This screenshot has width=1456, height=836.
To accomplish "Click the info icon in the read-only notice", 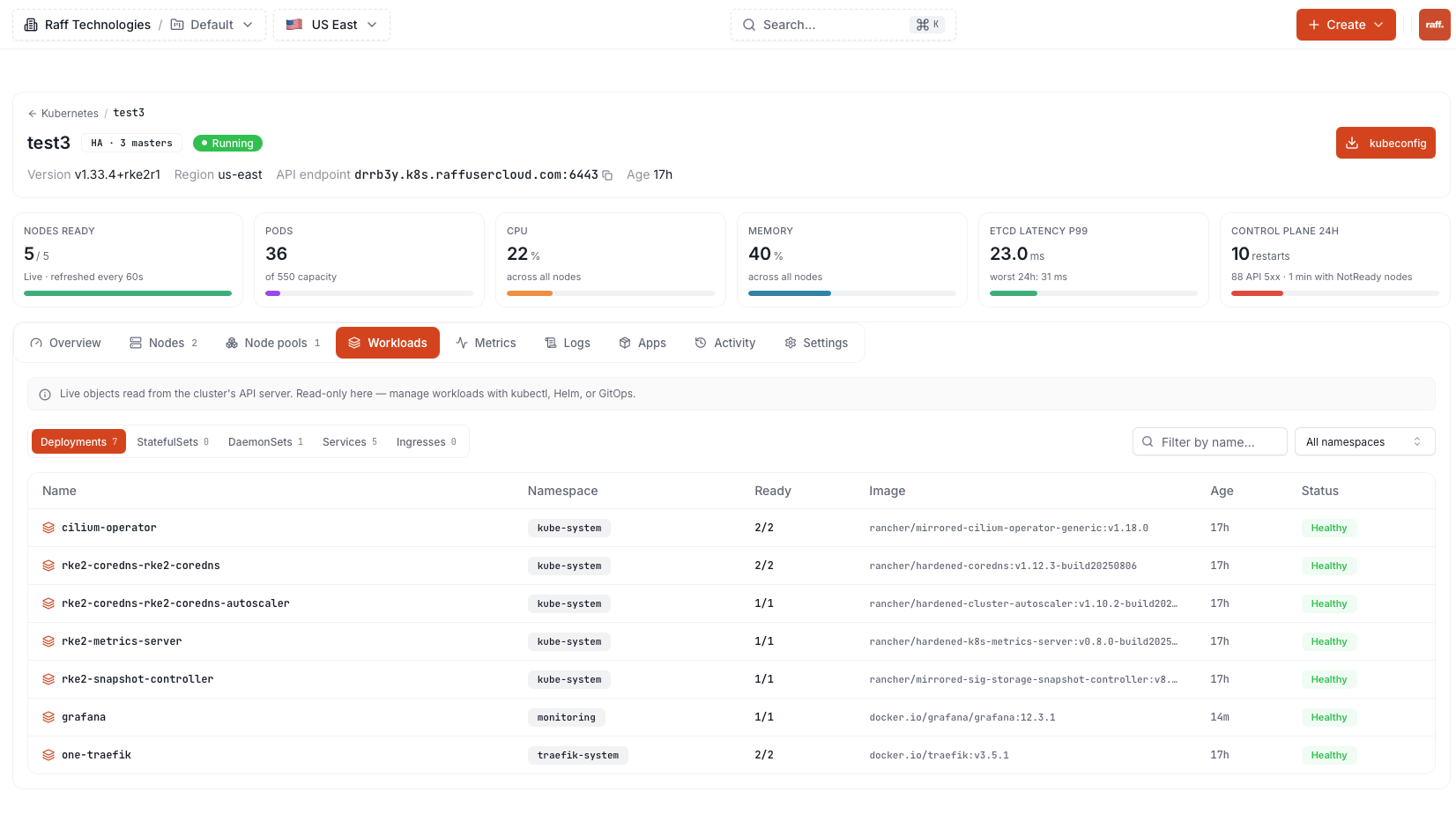I will click(x=45, y=395).
